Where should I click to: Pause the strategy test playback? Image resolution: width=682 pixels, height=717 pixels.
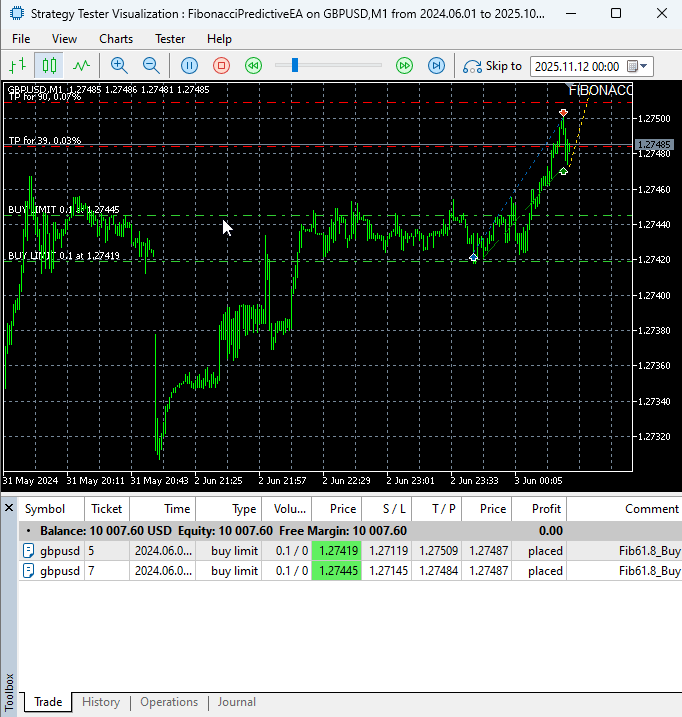click(190, 66)
